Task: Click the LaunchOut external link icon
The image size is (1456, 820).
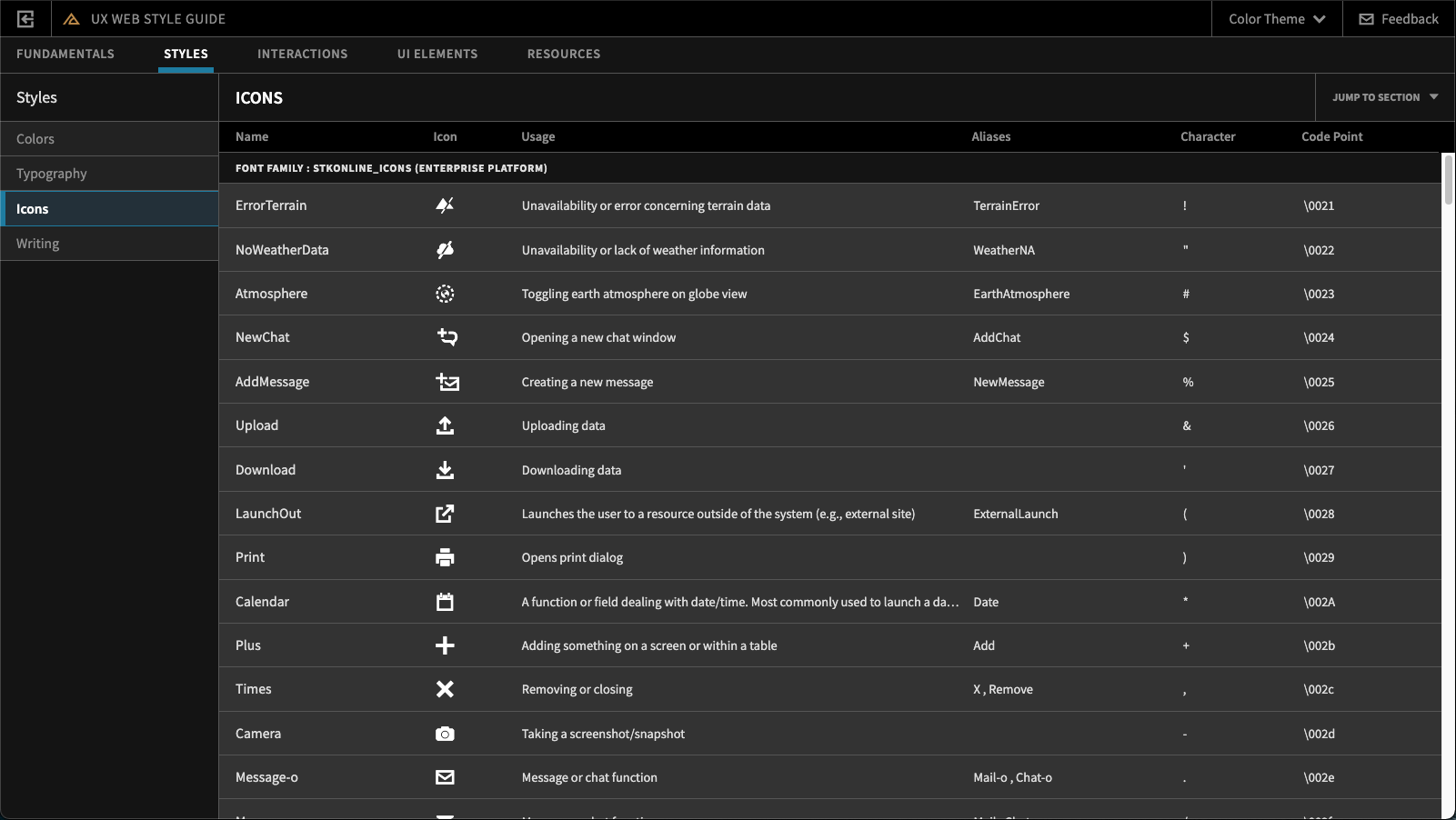Action: tap(445, 514)
